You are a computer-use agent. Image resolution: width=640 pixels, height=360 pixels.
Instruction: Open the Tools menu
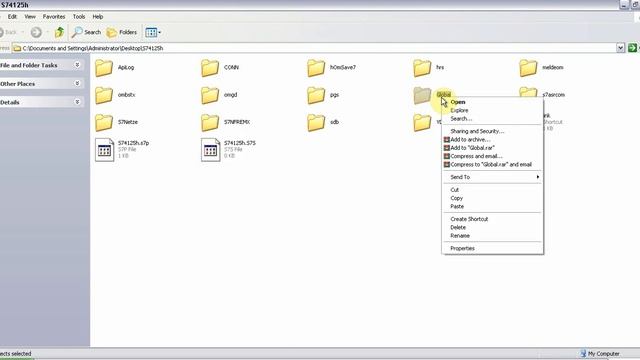tap(79, 17)
